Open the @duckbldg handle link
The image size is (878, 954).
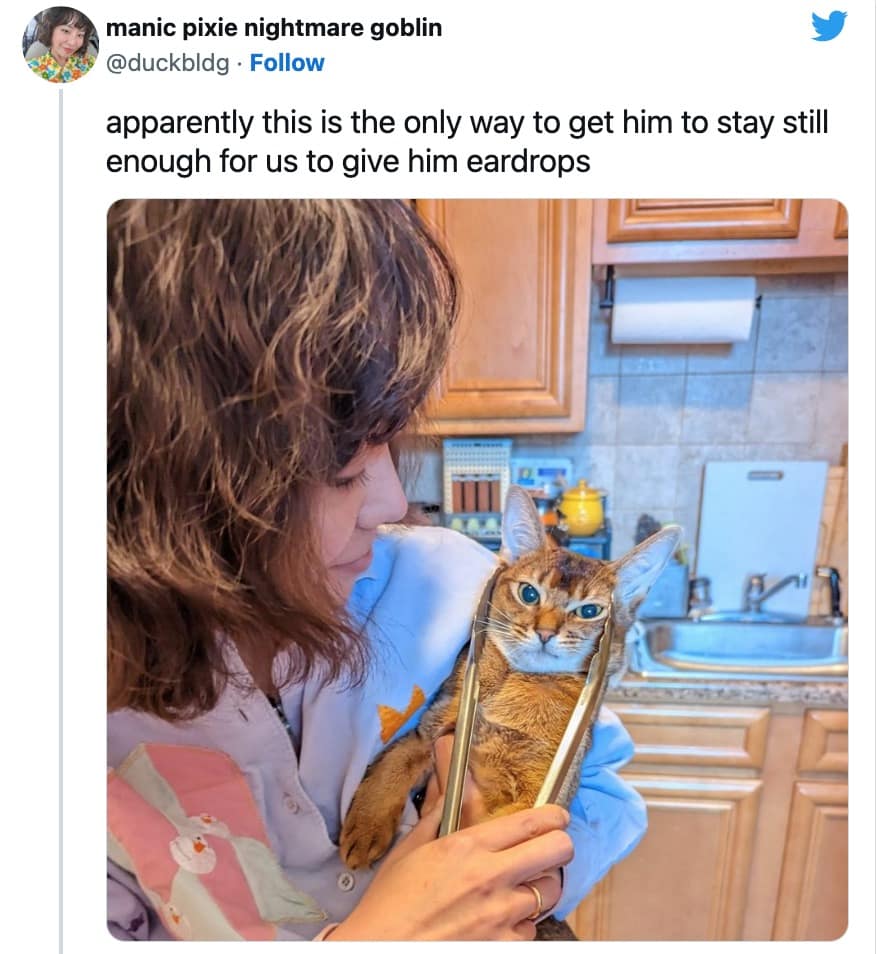[x=169, y=62]
